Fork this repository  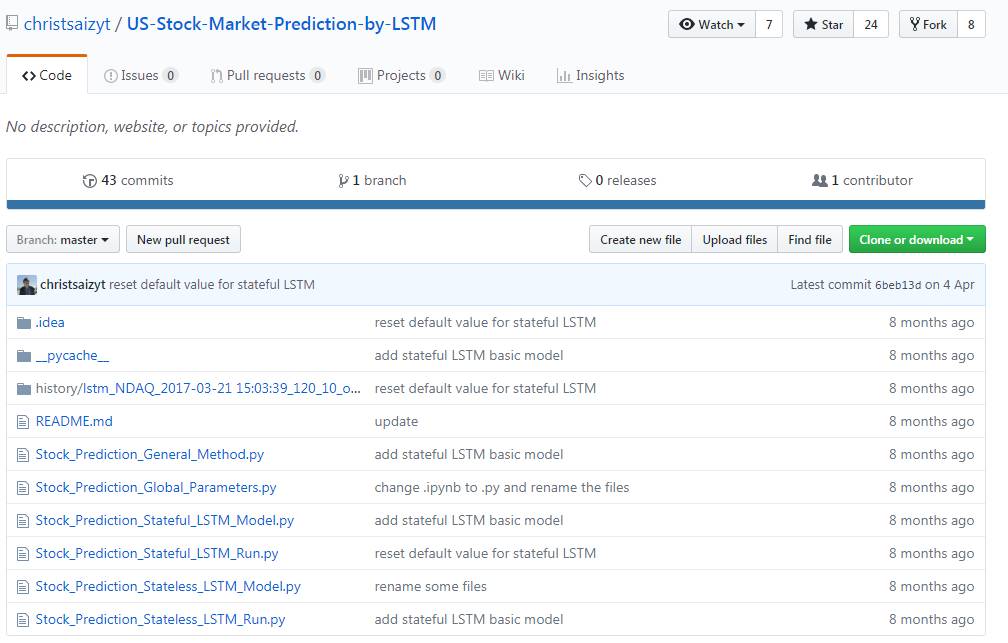928,24
